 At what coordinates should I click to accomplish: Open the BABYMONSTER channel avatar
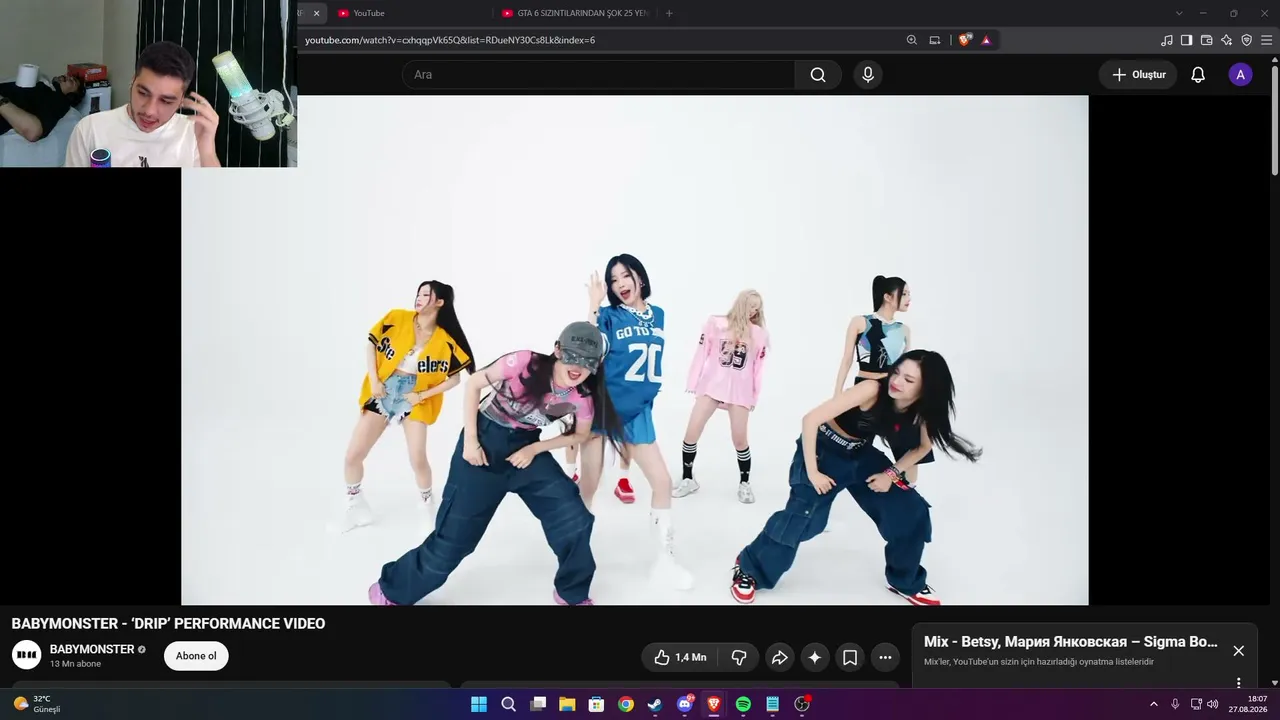27,655
